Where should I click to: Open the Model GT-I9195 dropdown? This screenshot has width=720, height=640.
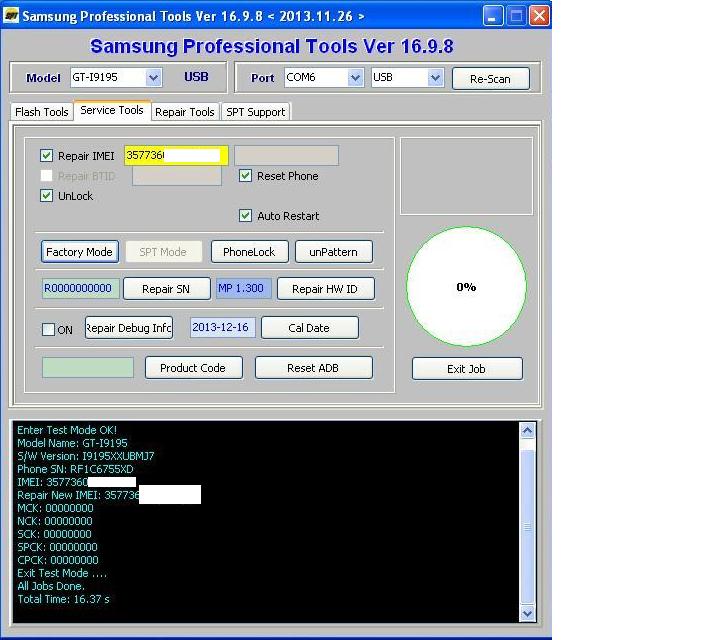tap(154, 78)
